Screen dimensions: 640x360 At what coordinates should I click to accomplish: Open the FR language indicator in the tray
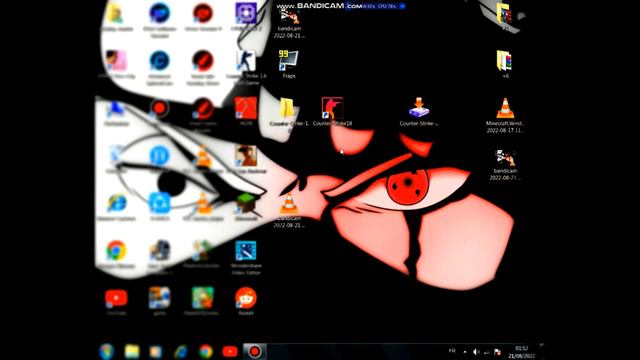coord(452,351)
